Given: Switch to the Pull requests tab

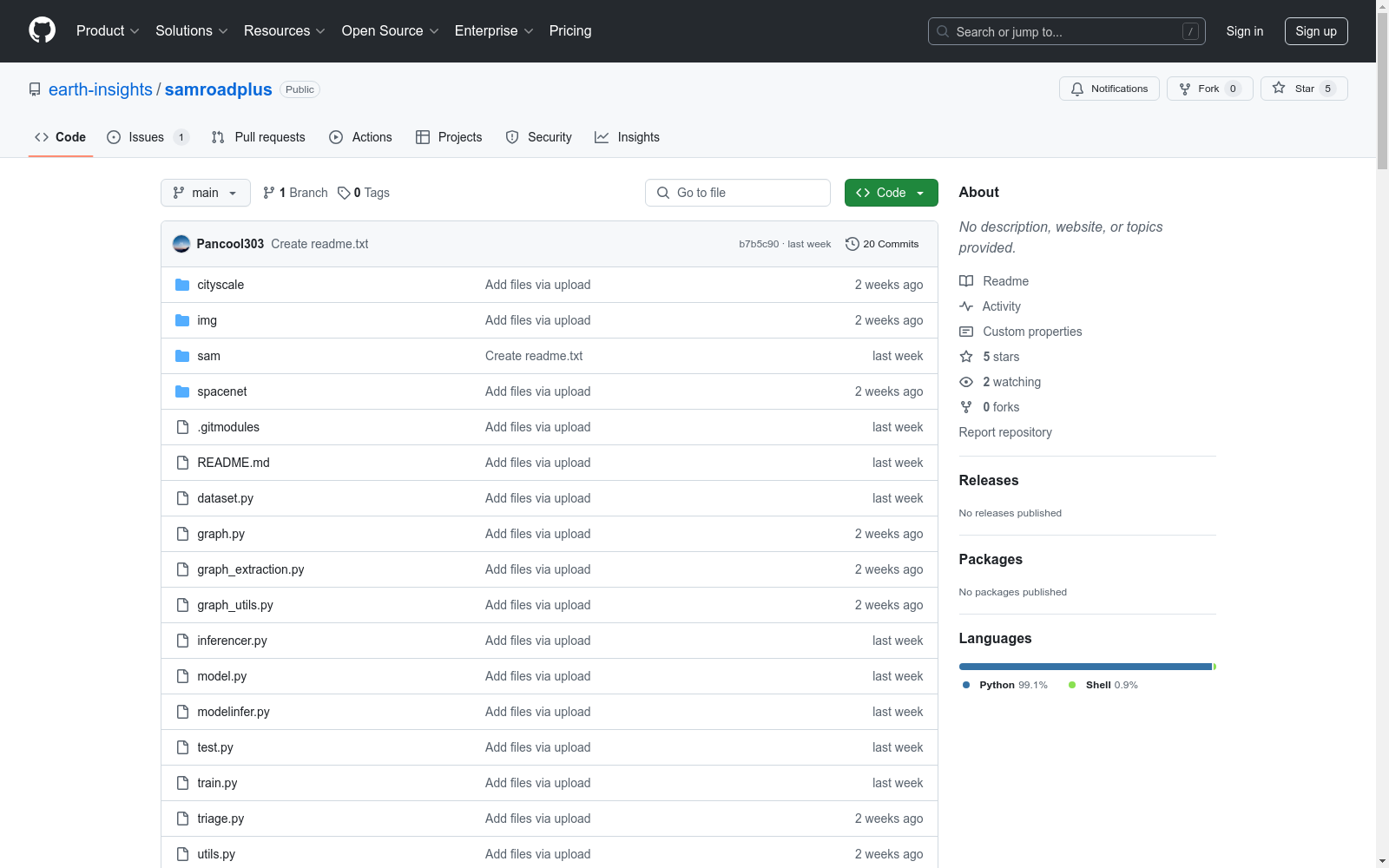Looking at the screenshot, I should 259,137.
